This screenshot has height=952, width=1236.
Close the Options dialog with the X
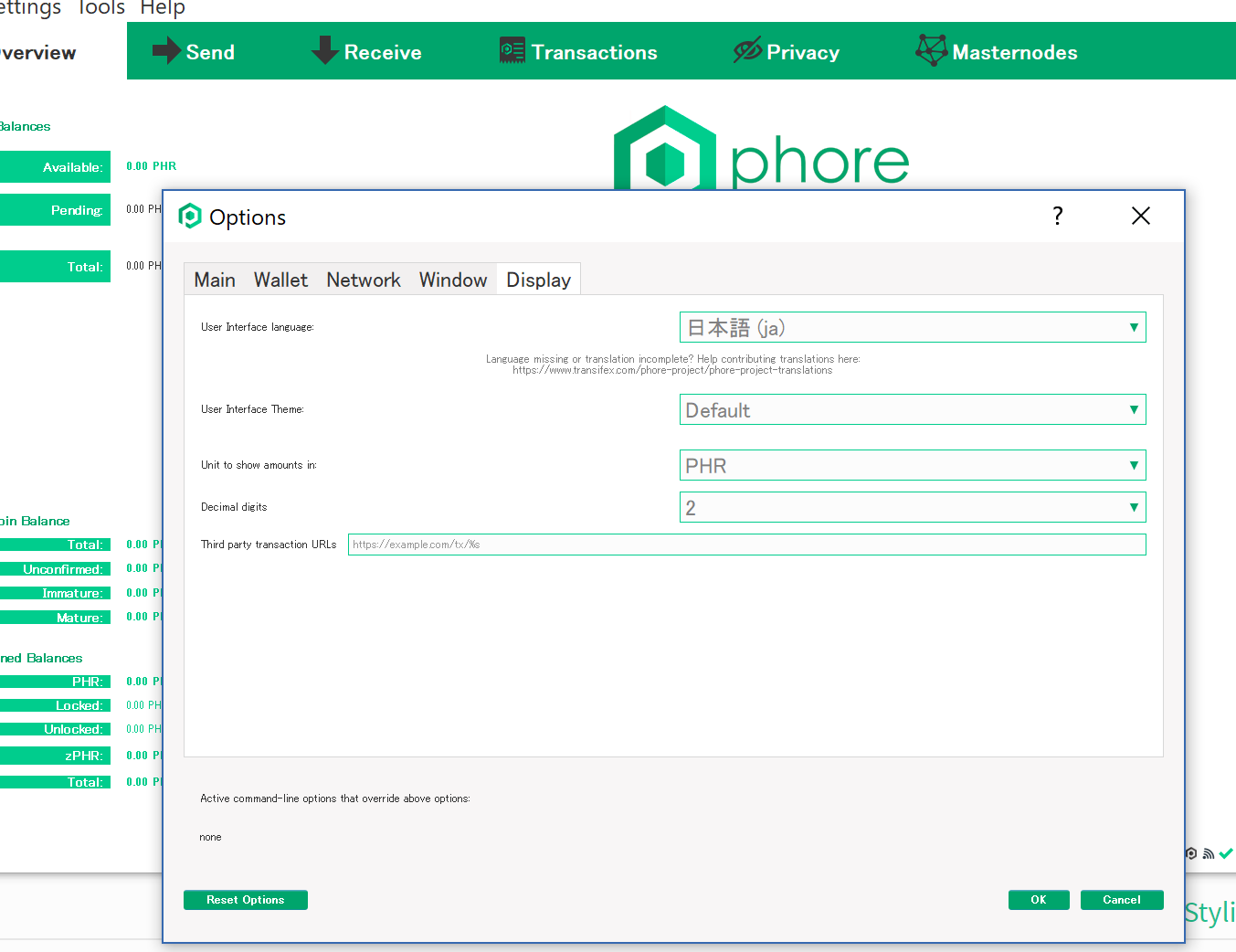click(x=1141, y=216)
